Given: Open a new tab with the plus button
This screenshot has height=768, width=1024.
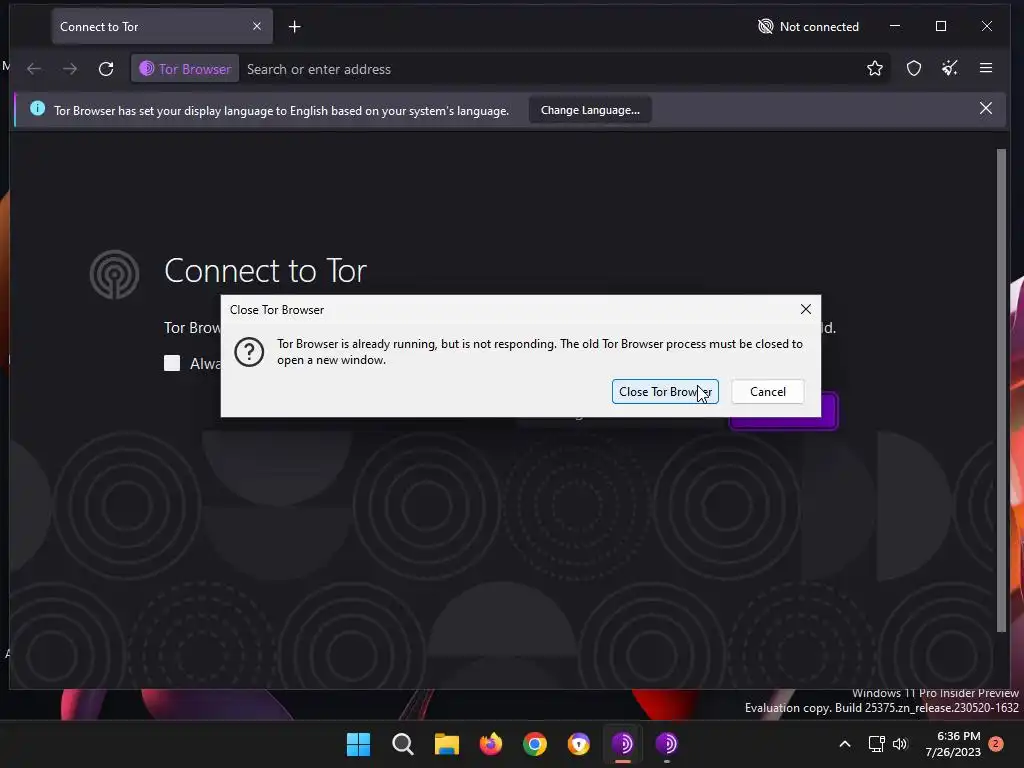Looking at the screenshot, I should tap(295, 27).
